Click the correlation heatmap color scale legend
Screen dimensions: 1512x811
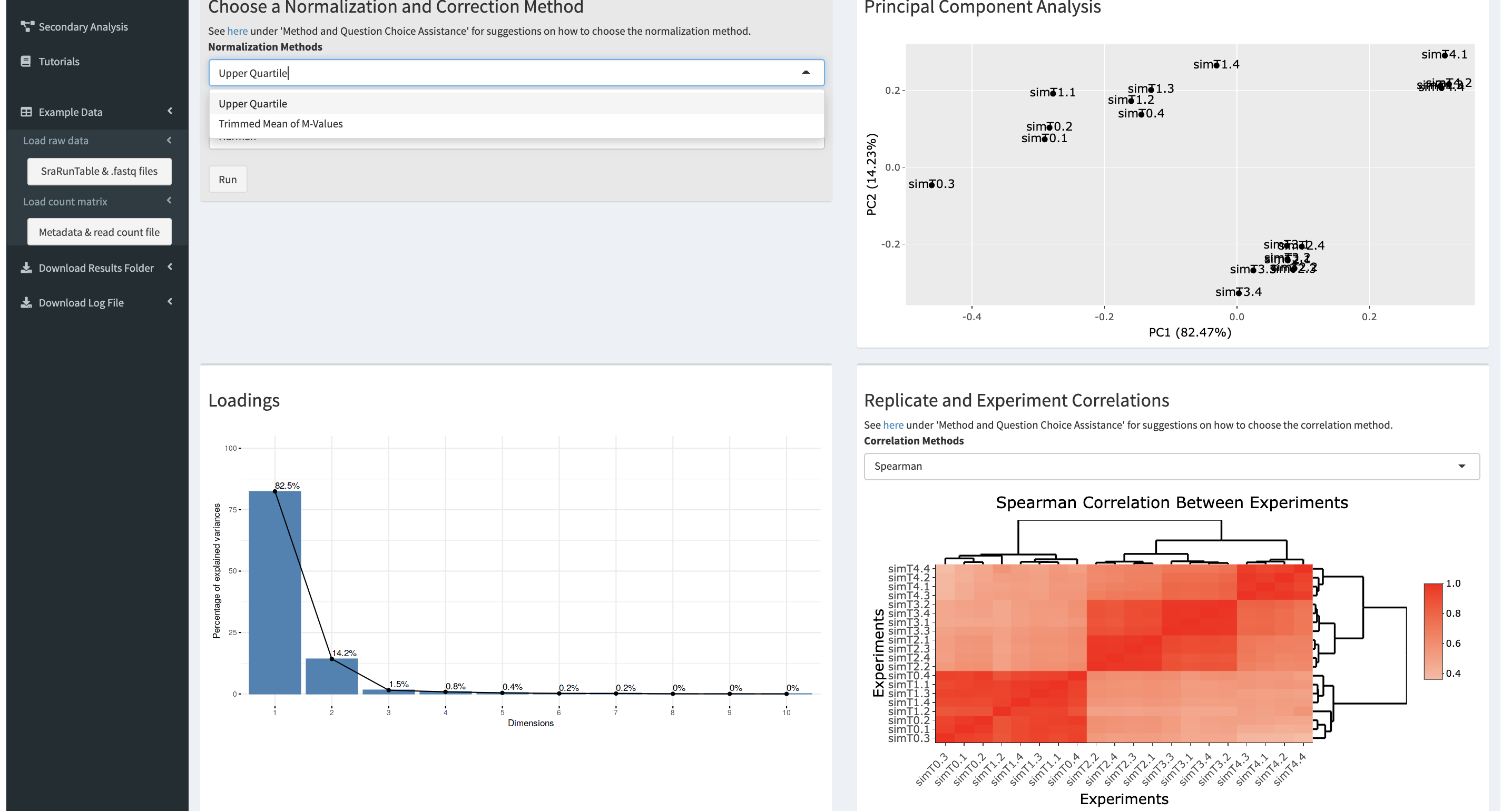click(1433, 631)
